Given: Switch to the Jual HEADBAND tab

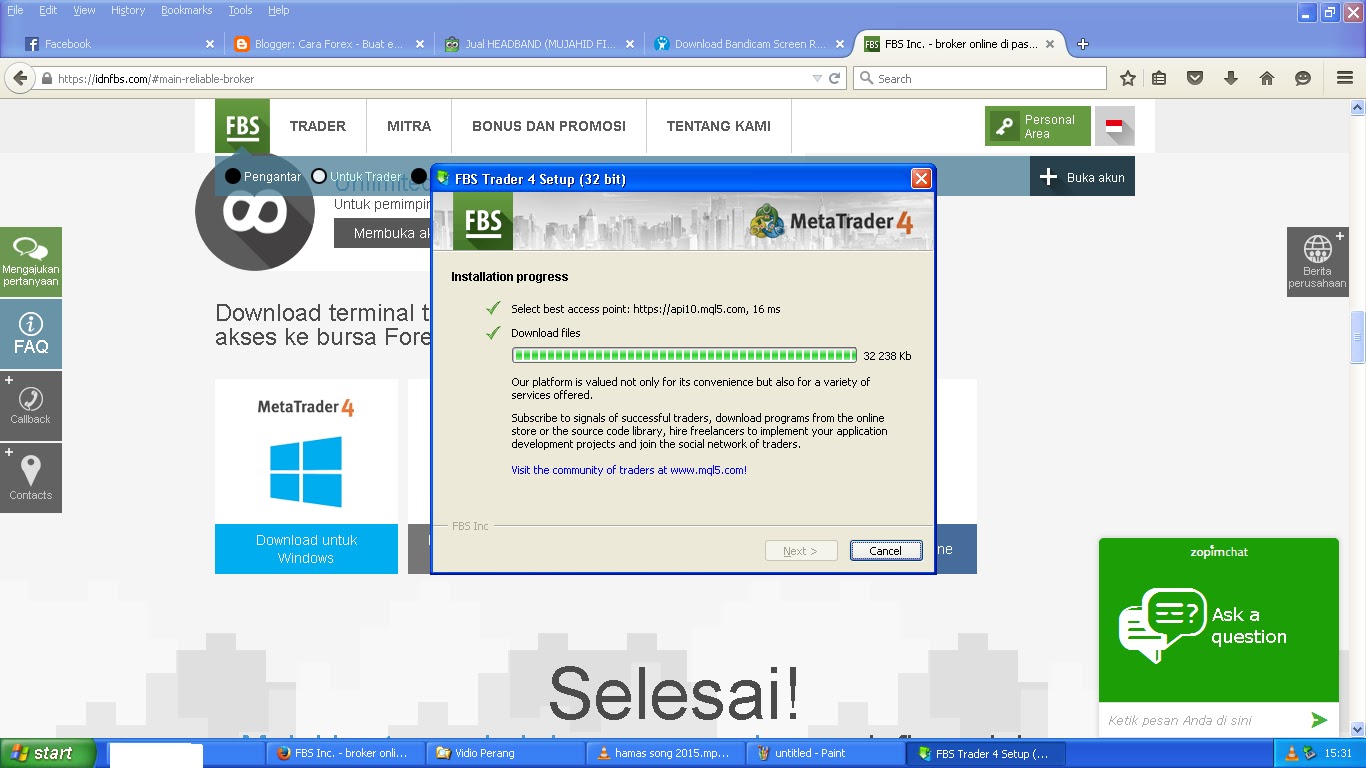Looking at the screenshot, I should tap(538, 44).
